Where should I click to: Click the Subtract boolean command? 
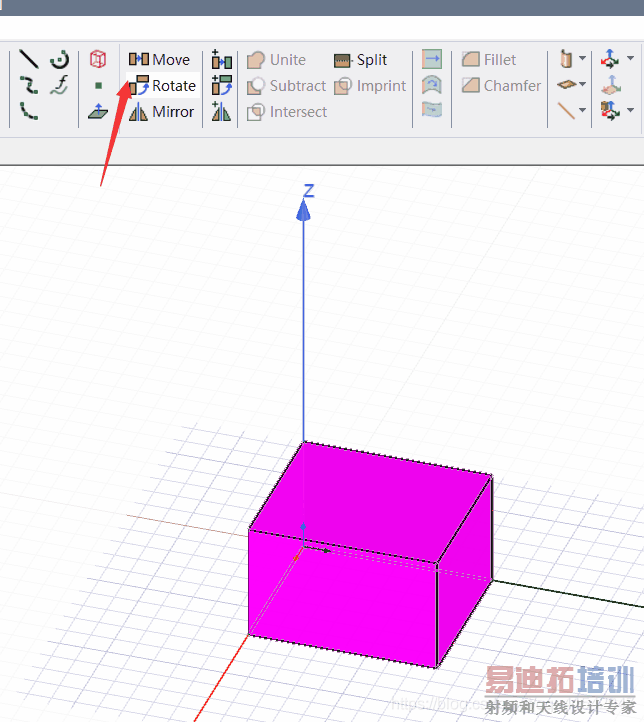pos(286,86)
